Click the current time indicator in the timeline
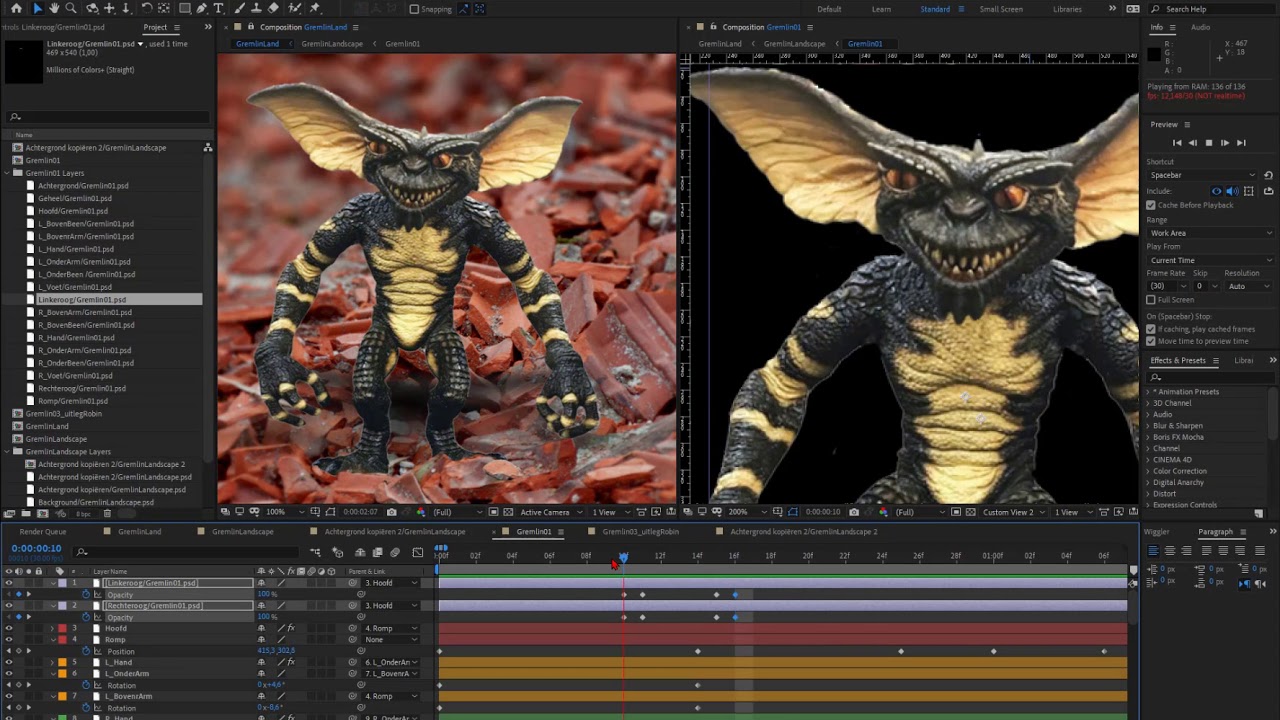 (x=623, y=557)
